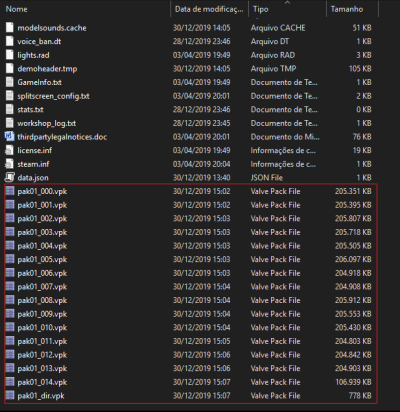Click the data.json file icon
Image resolution: width=400 pixels, height=412 pixels.
pos(10,177)
